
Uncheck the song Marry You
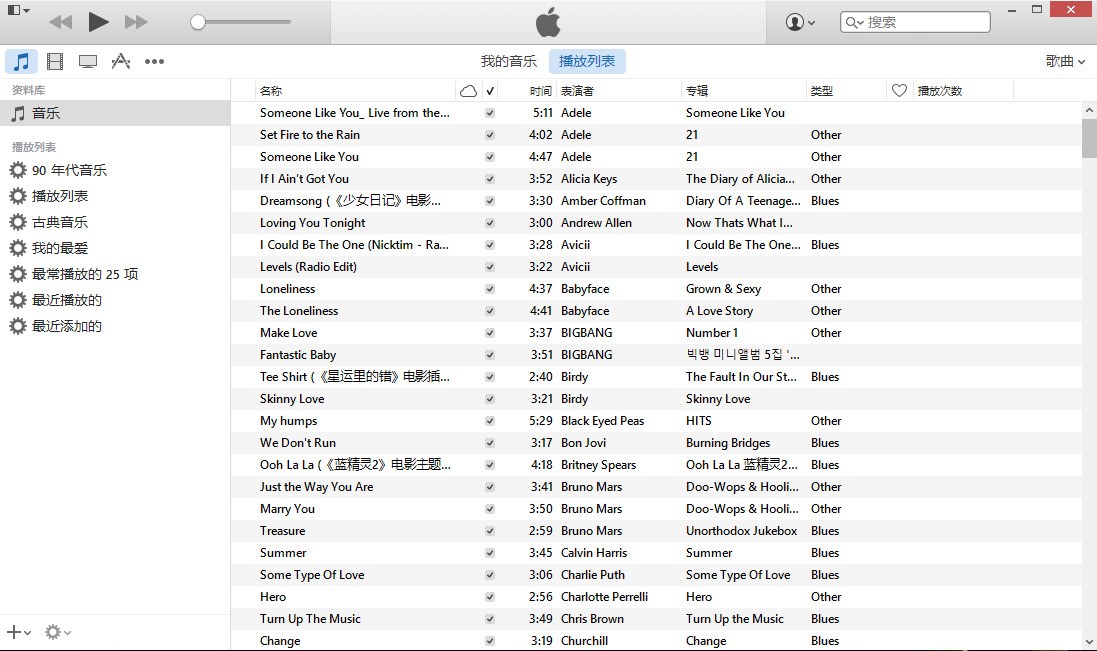pyautogui.click(x=490, y=509)
